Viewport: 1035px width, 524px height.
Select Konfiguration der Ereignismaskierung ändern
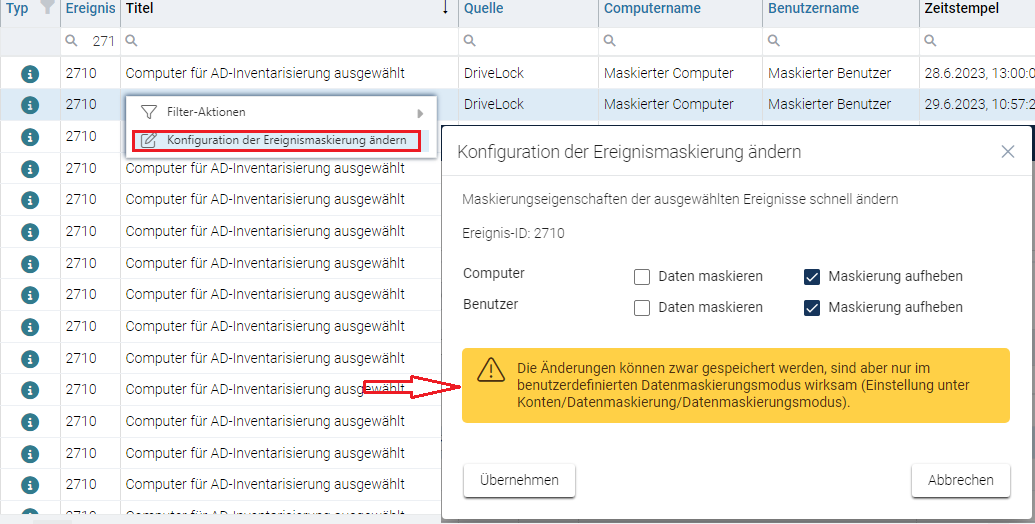[x=286, y=140]
